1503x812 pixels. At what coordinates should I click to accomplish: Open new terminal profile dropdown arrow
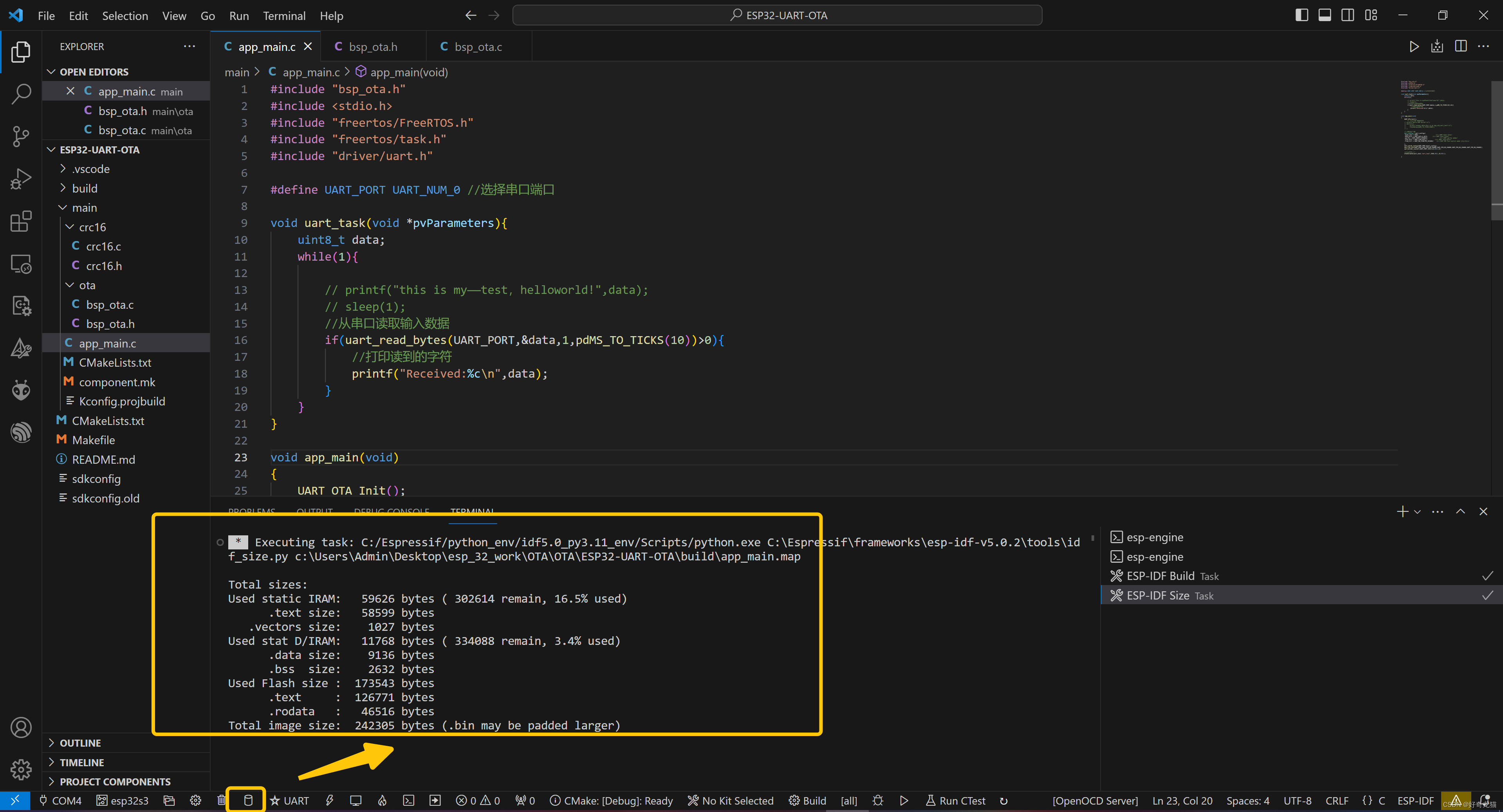(x=1417, y=511)
